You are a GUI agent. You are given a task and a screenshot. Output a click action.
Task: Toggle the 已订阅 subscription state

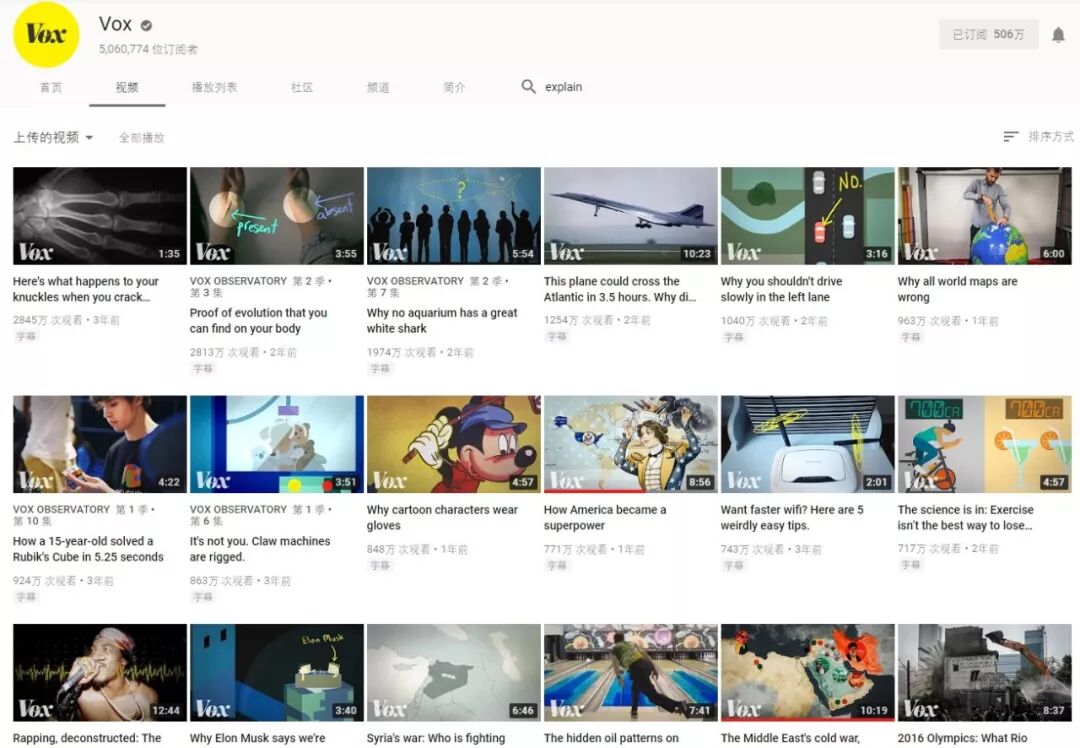pos(988,33)
